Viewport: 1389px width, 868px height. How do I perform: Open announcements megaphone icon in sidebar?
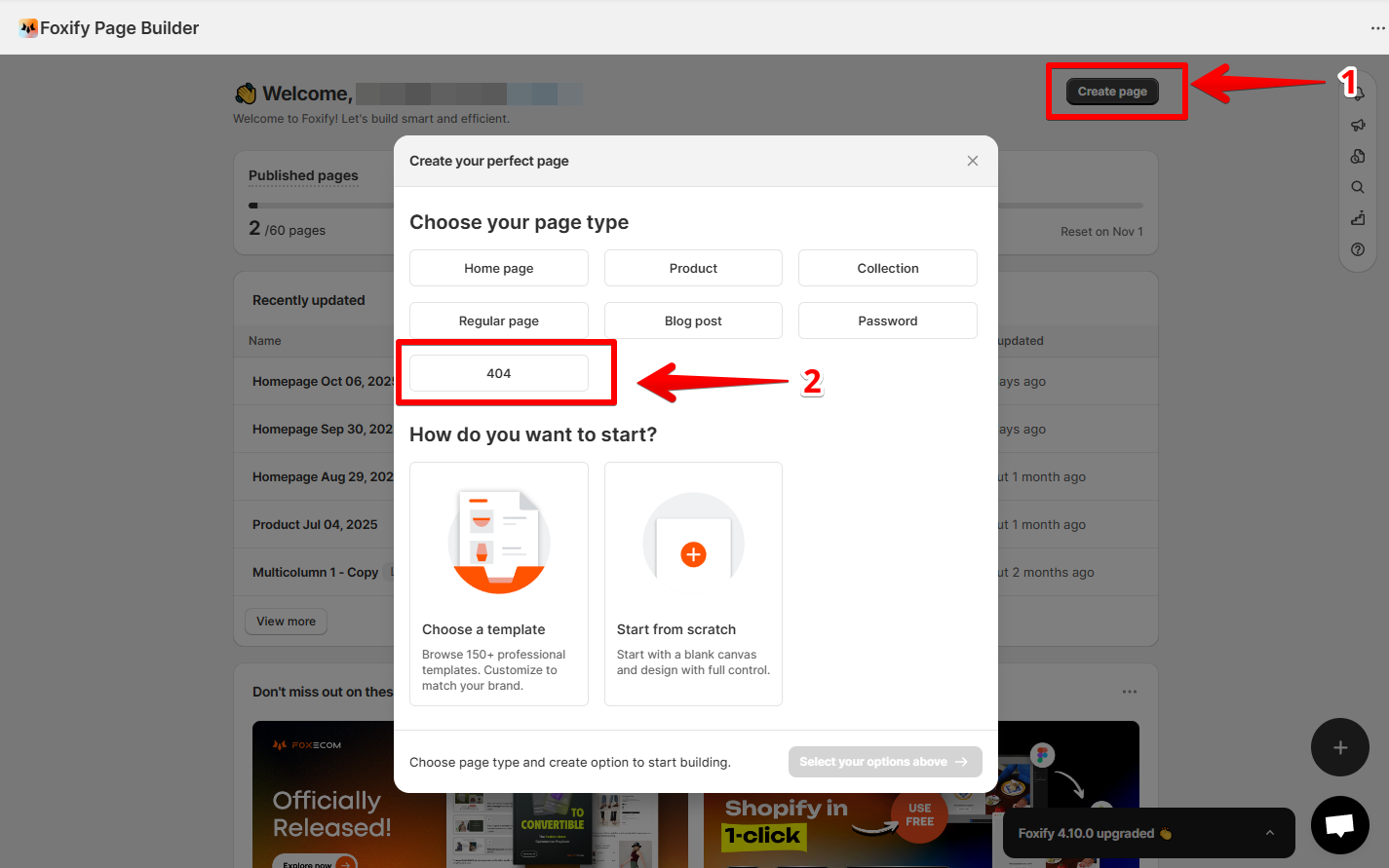point(1358,125)
